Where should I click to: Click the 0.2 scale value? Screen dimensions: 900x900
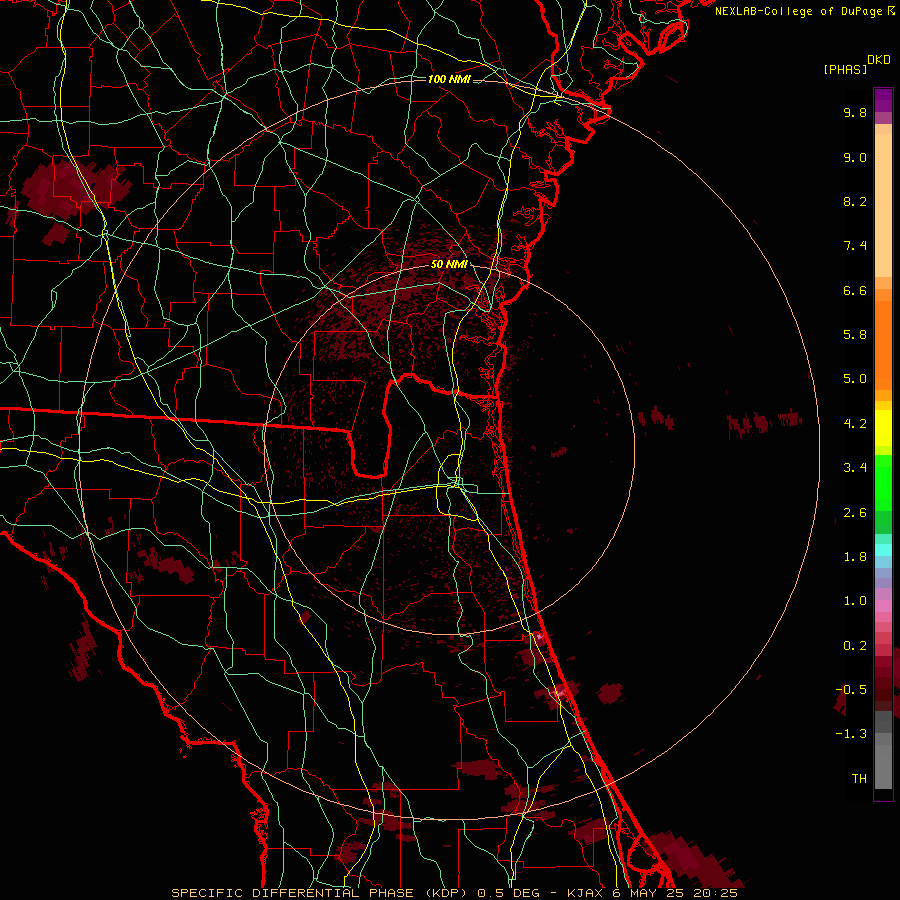(x=855, y=646)
